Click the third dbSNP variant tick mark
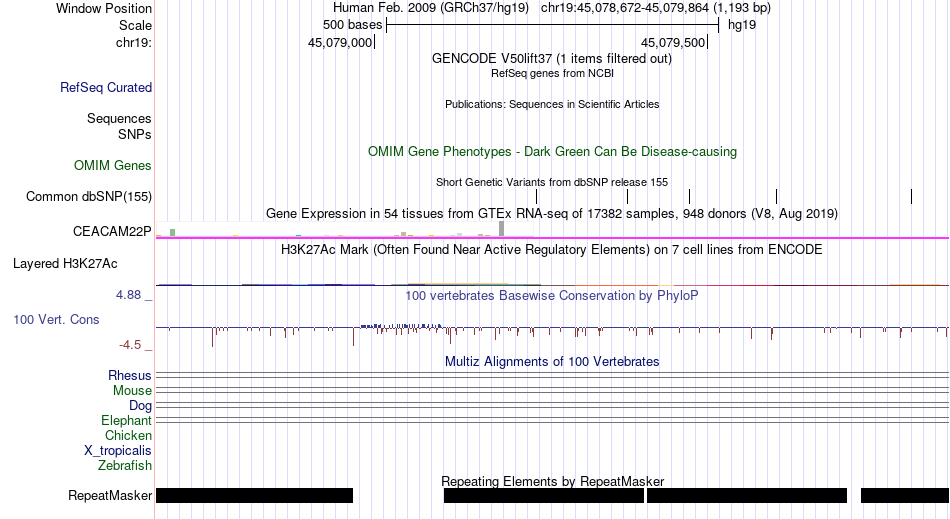 [689, 196]
